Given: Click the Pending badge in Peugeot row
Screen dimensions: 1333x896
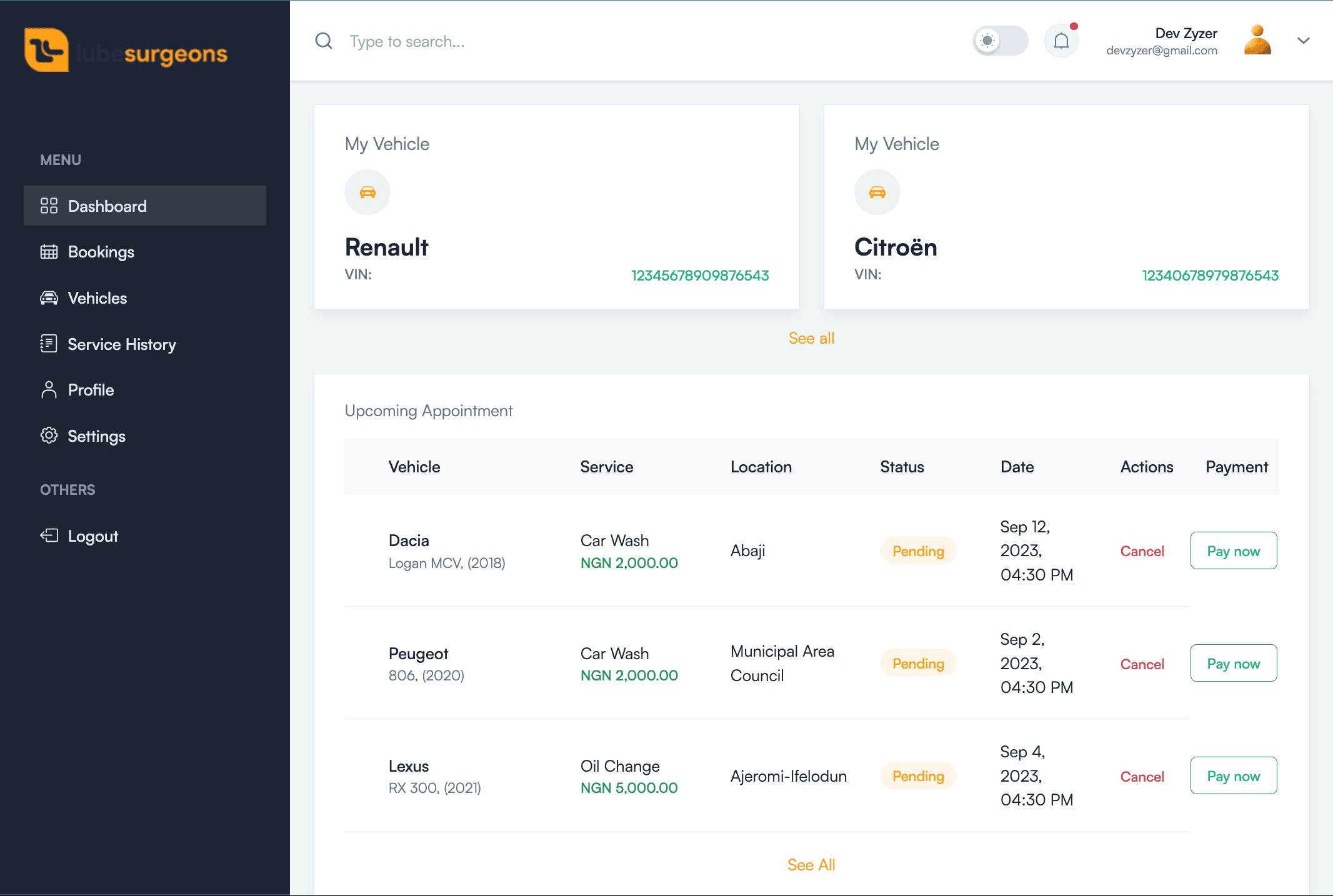Looking at the screenshot, I should (x=918, y=663).
